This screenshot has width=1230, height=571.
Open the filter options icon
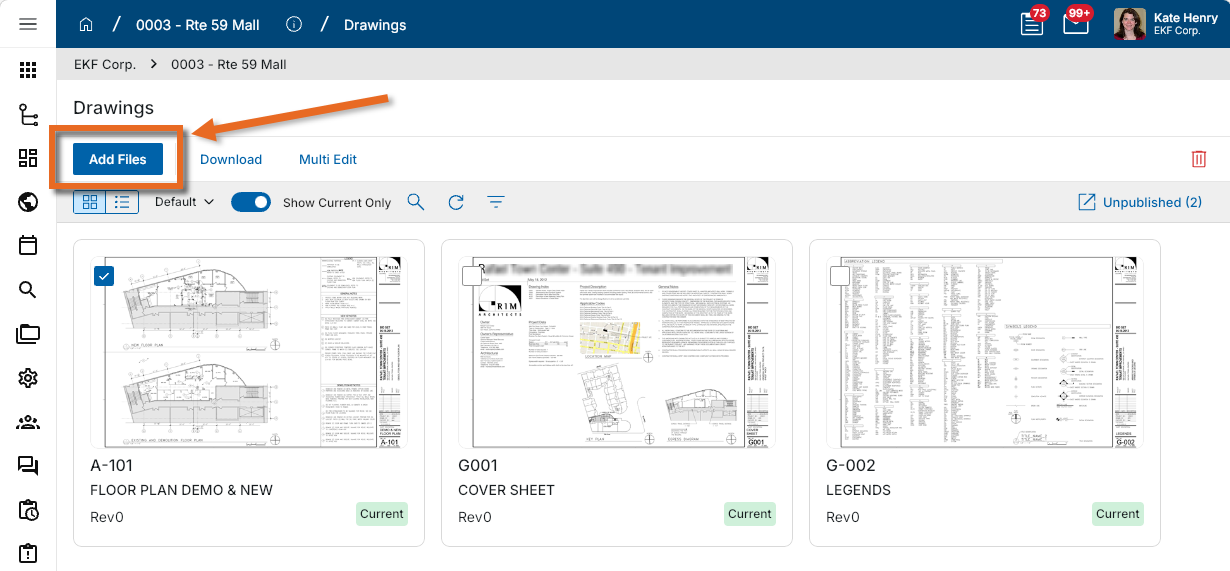point(496,202)
